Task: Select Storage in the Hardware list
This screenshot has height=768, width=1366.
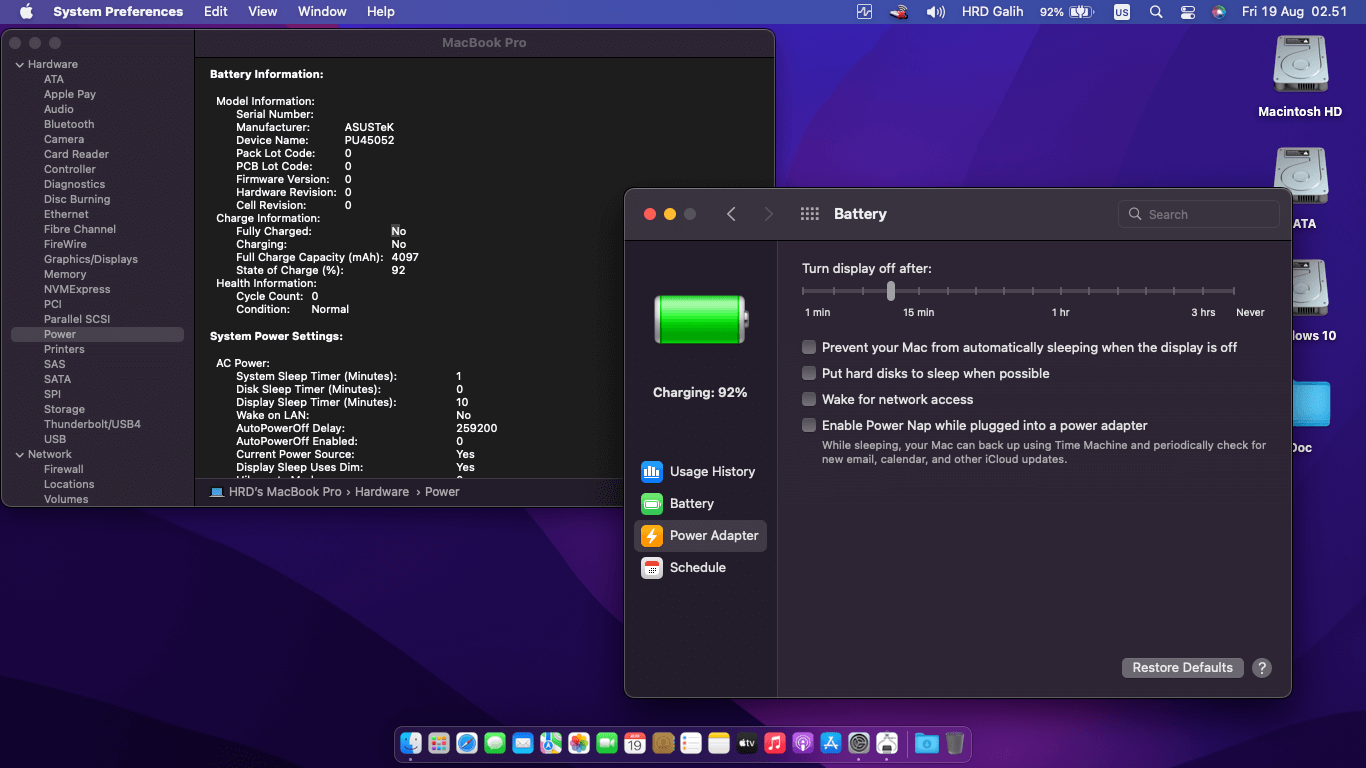Action: [64, 409]
